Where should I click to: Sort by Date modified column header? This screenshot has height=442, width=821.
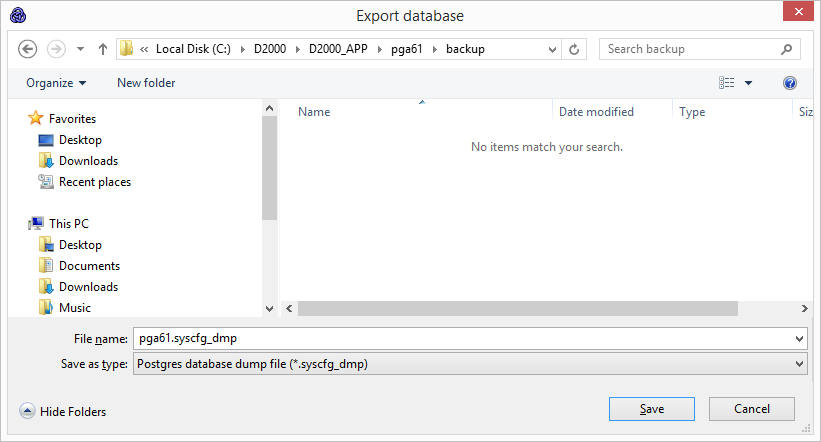click(x=596, y=112)
